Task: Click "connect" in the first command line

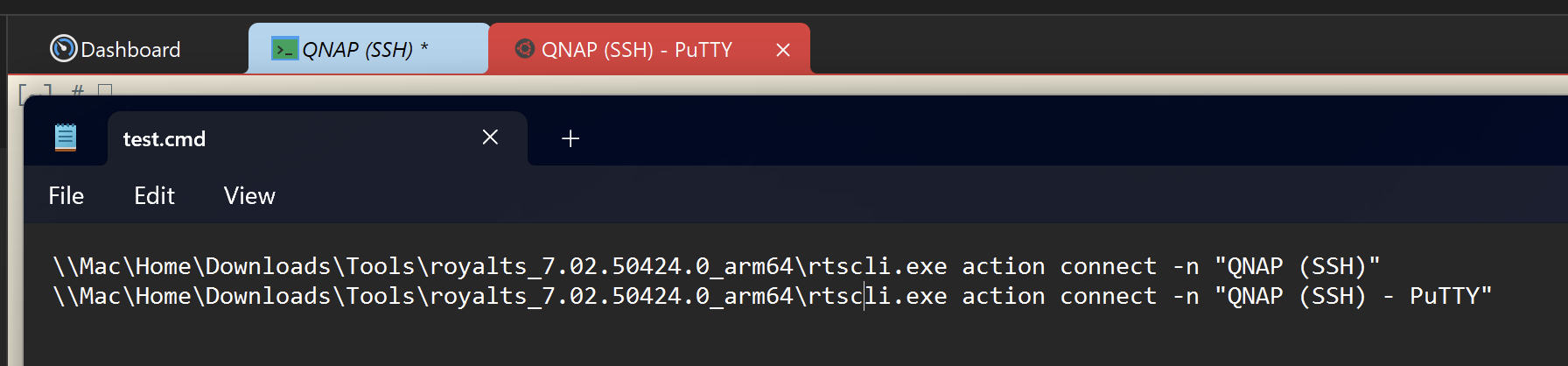Action: click(x=1108, y=266)
